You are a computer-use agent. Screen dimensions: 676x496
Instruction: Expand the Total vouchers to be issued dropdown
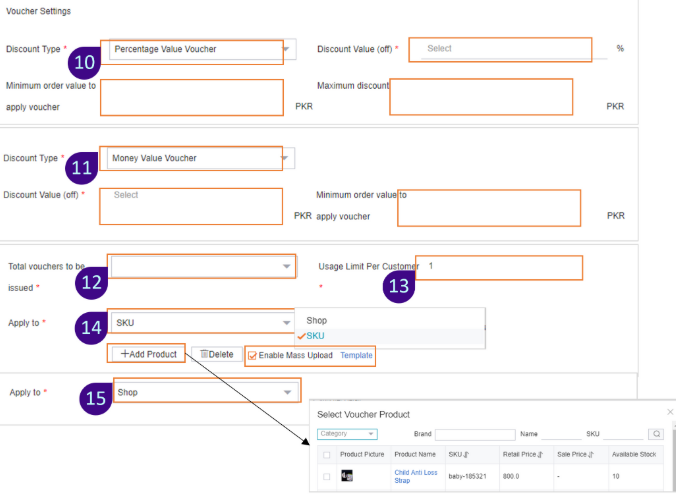(x=287, y=266)
